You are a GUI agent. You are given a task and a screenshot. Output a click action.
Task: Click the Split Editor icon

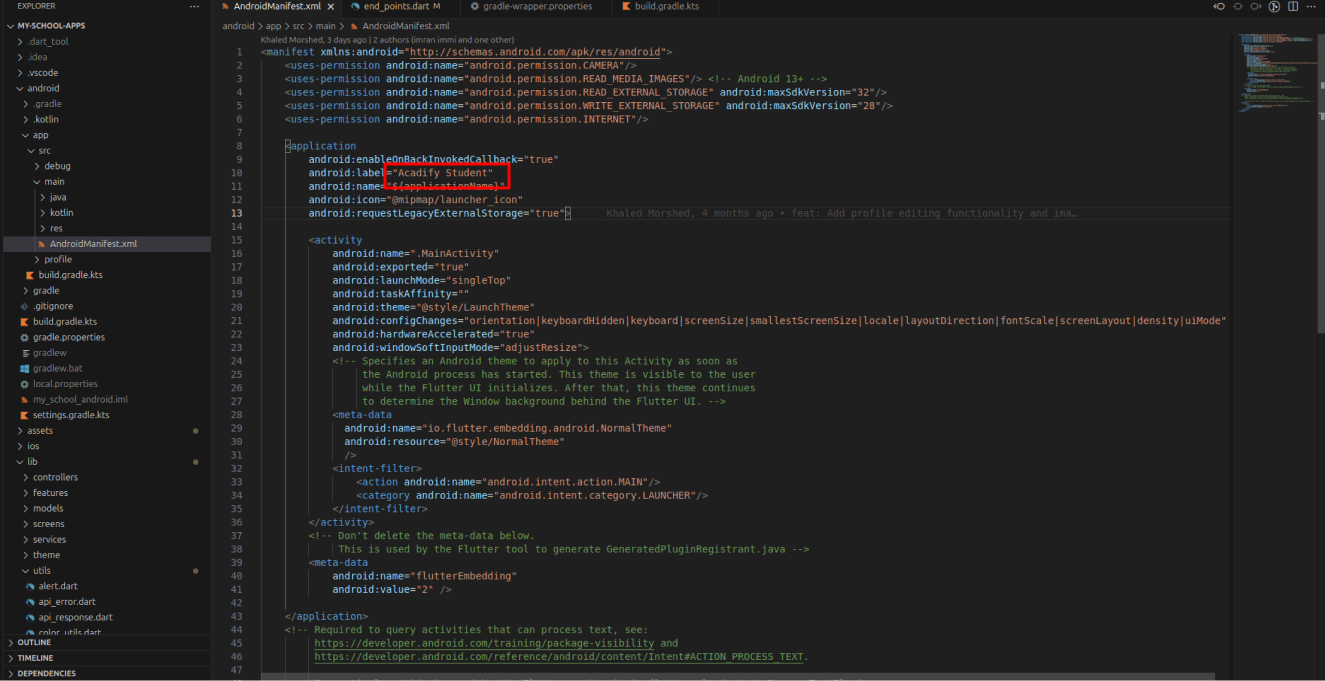1293,6
